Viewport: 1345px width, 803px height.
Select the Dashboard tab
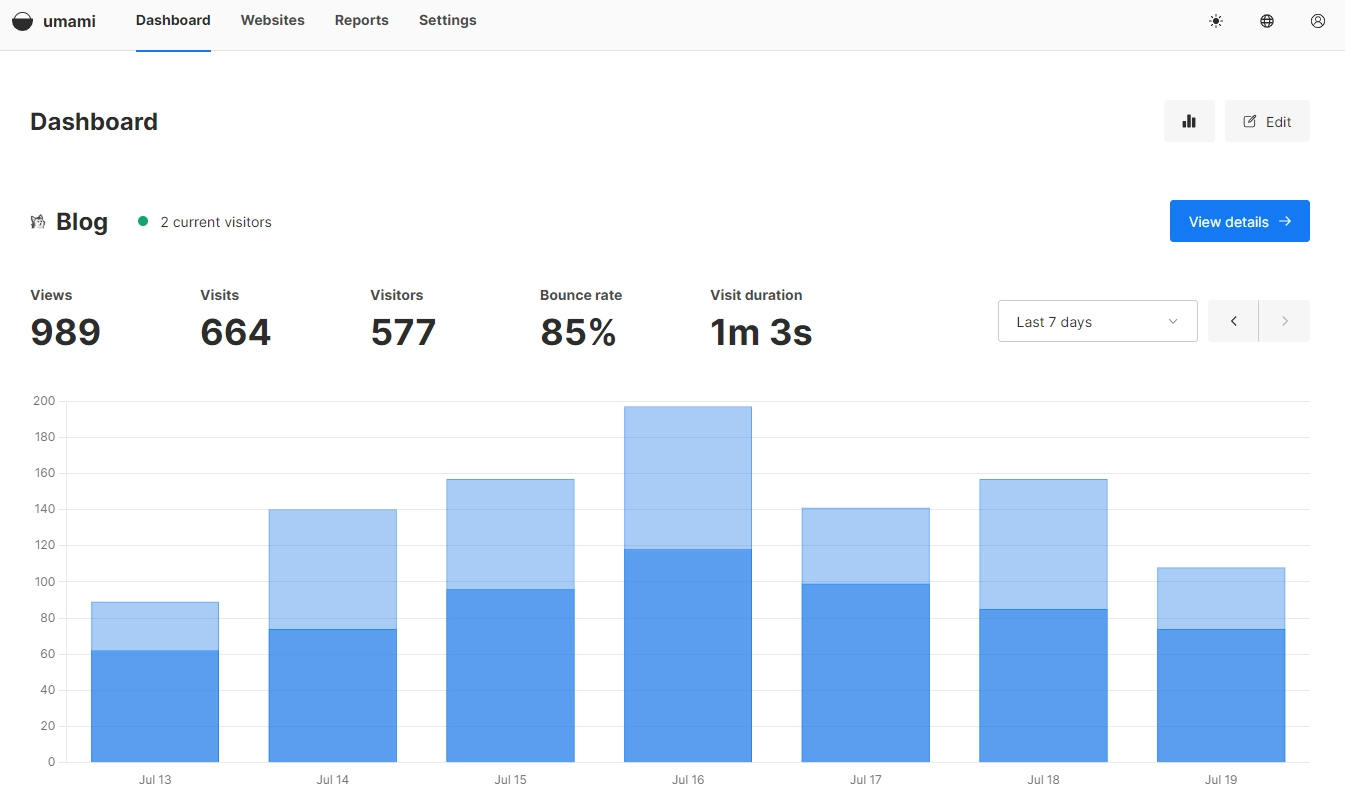(173, 20)
